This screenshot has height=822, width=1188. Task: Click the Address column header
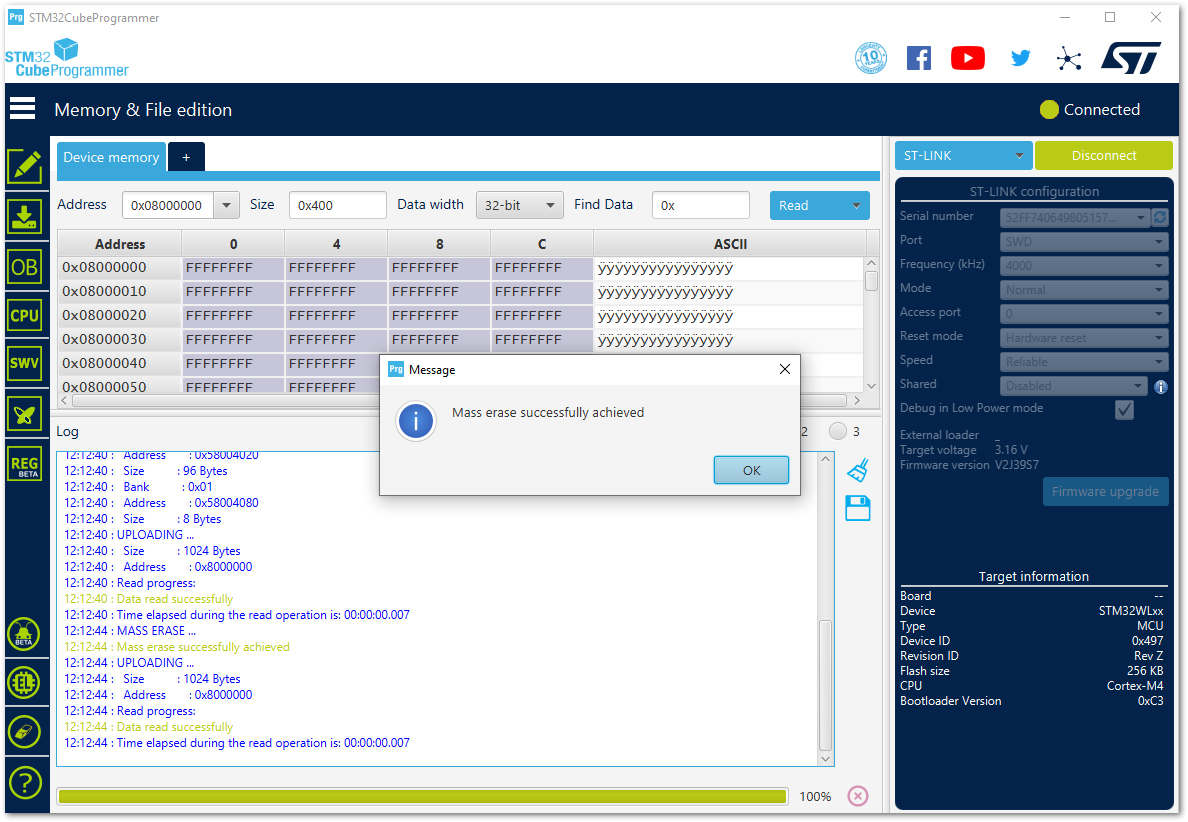(x=120, y=244)
